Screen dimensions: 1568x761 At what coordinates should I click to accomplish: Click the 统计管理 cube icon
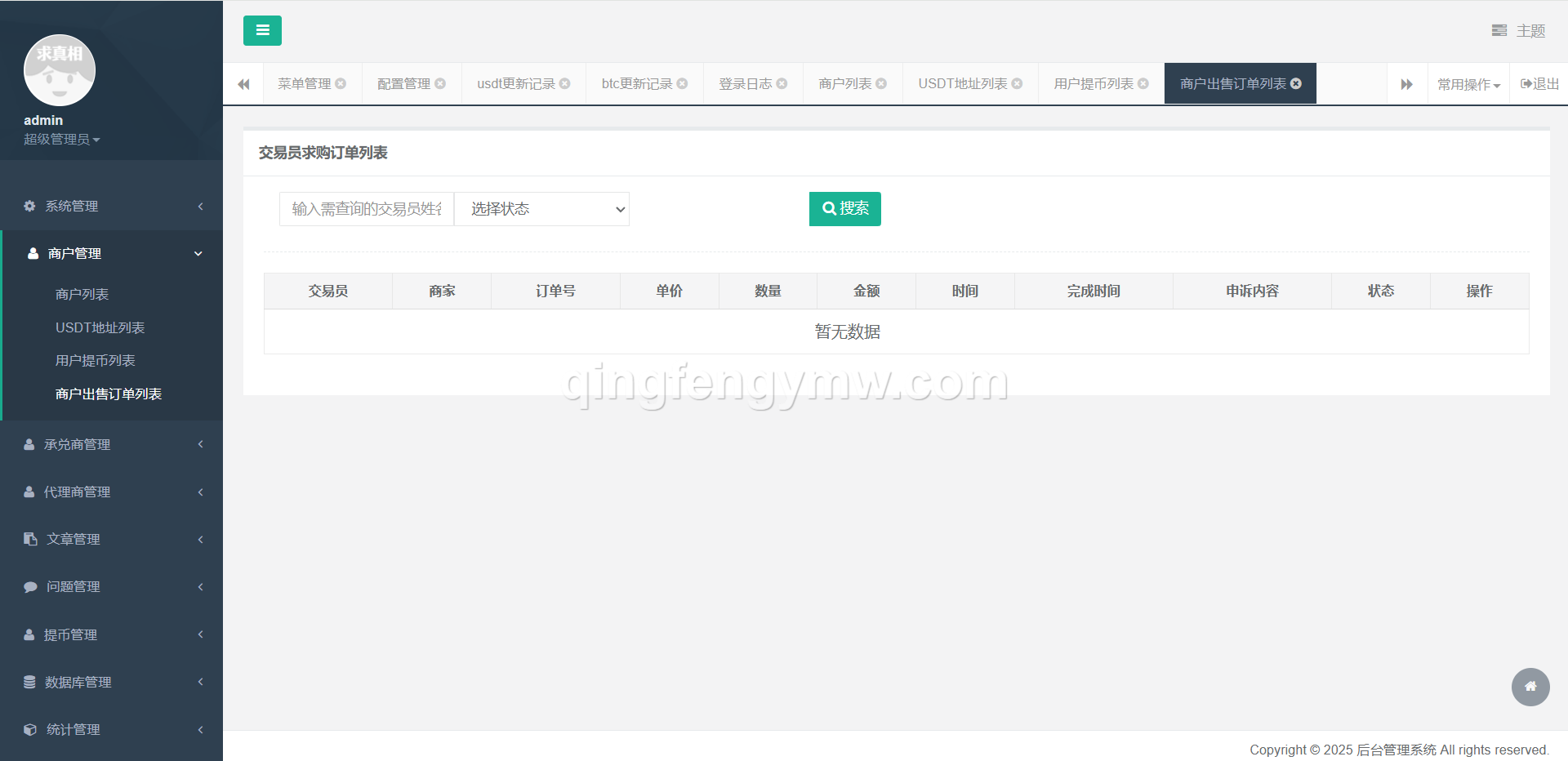pos(30,729)
